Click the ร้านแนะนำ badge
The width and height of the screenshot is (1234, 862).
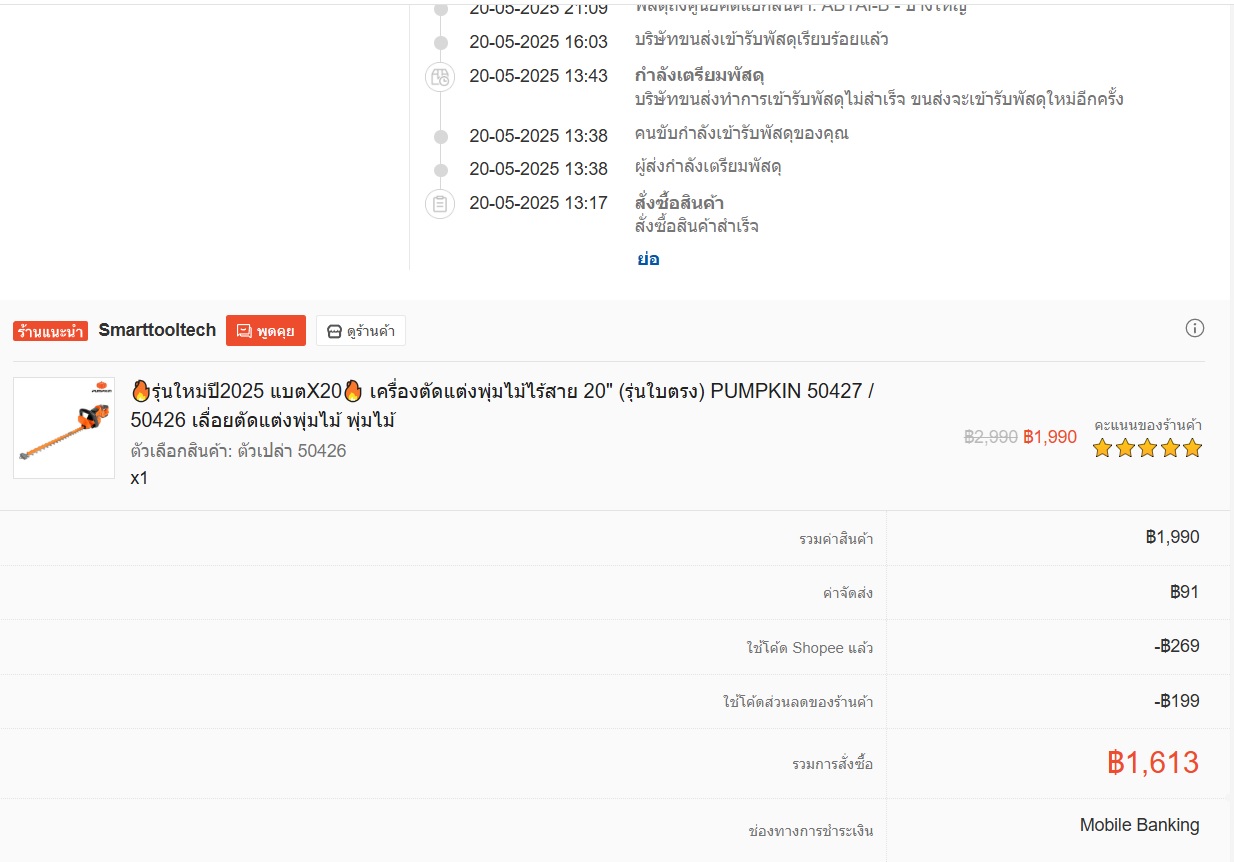click(x=50, y=331)
